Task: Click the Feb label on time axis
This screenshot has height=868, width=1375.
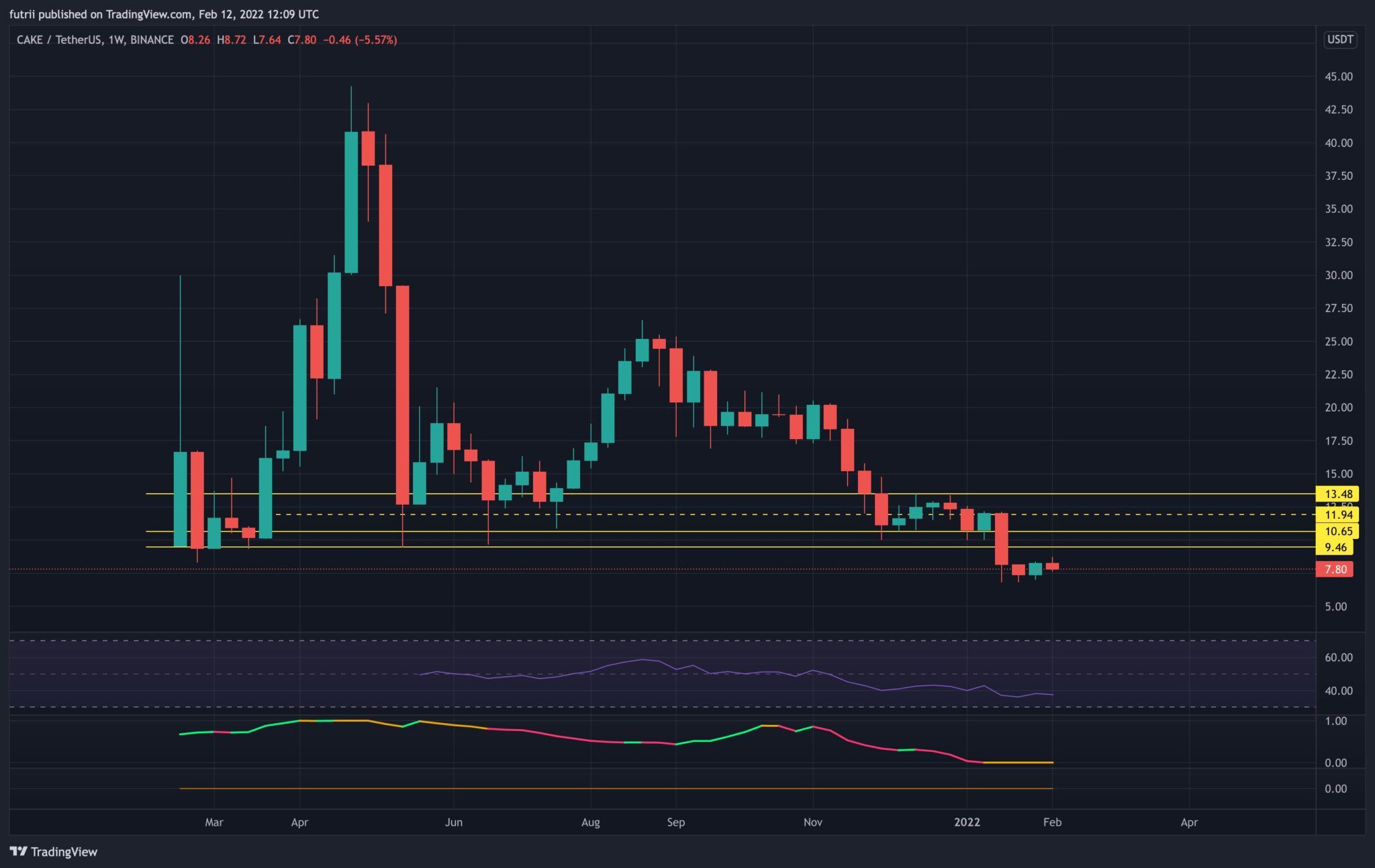Action: click(1052, 822)
